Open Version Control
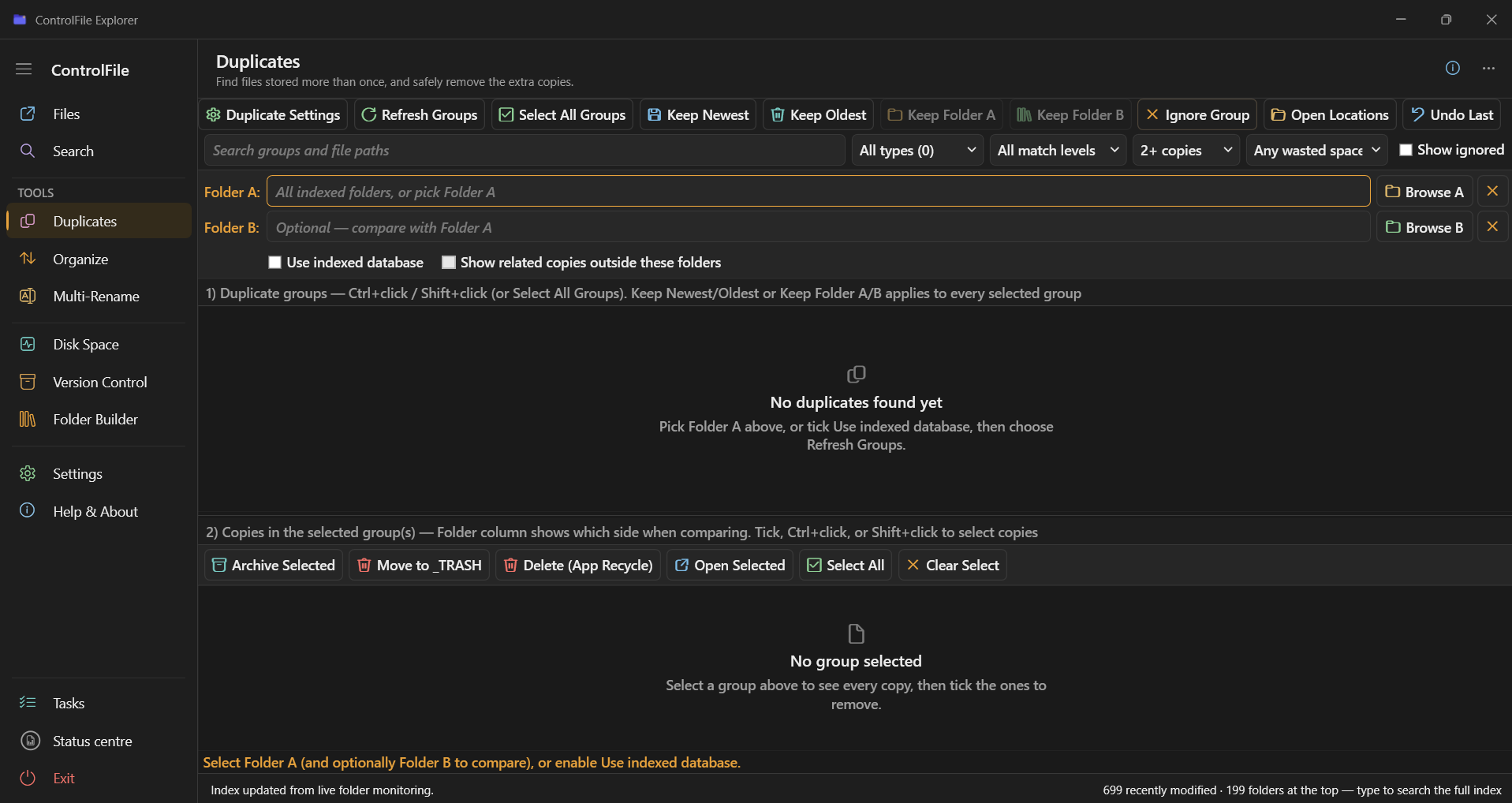The image size is (1512, 803). [99, 383]
